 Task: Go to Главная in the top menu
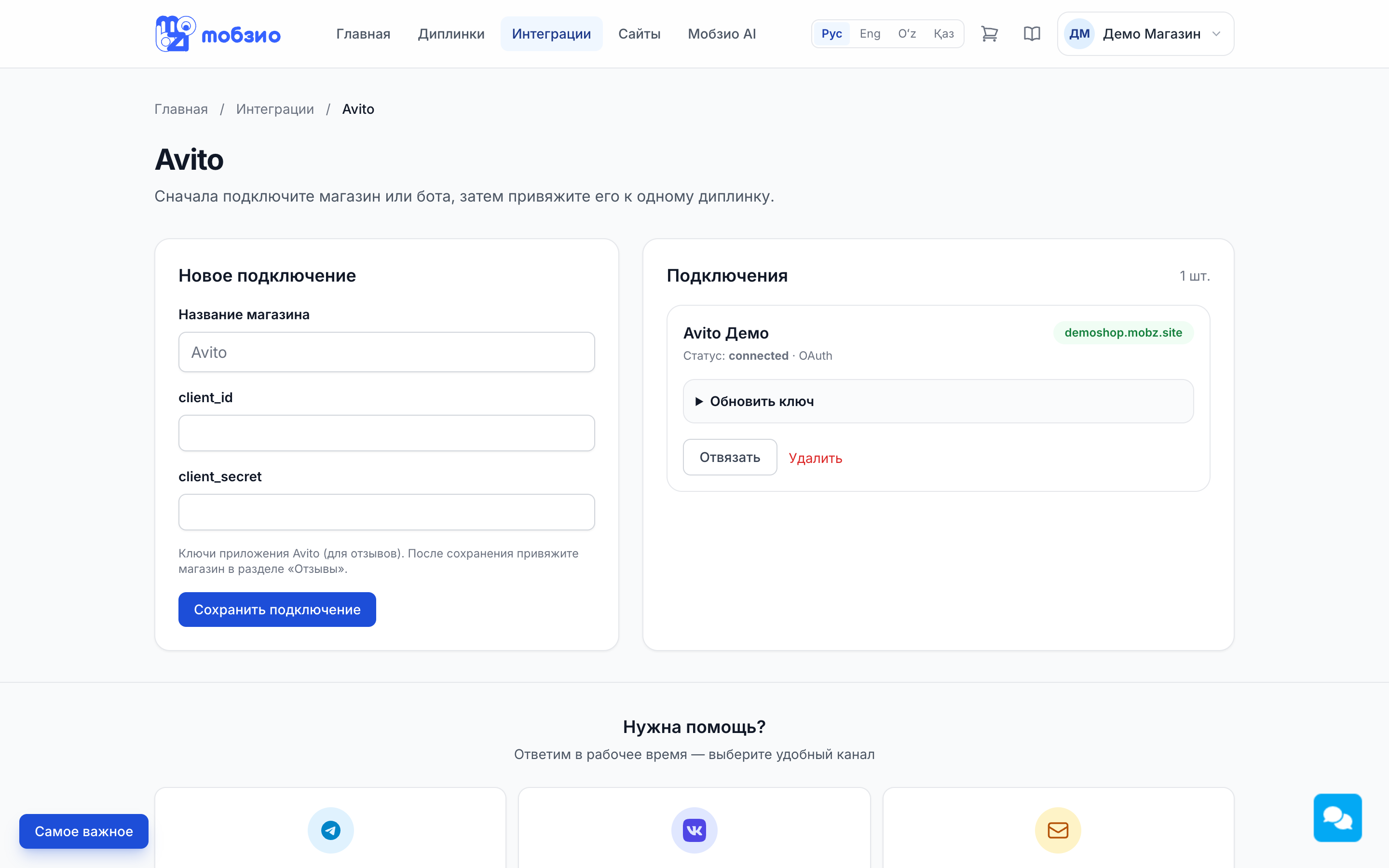(363, 34)
